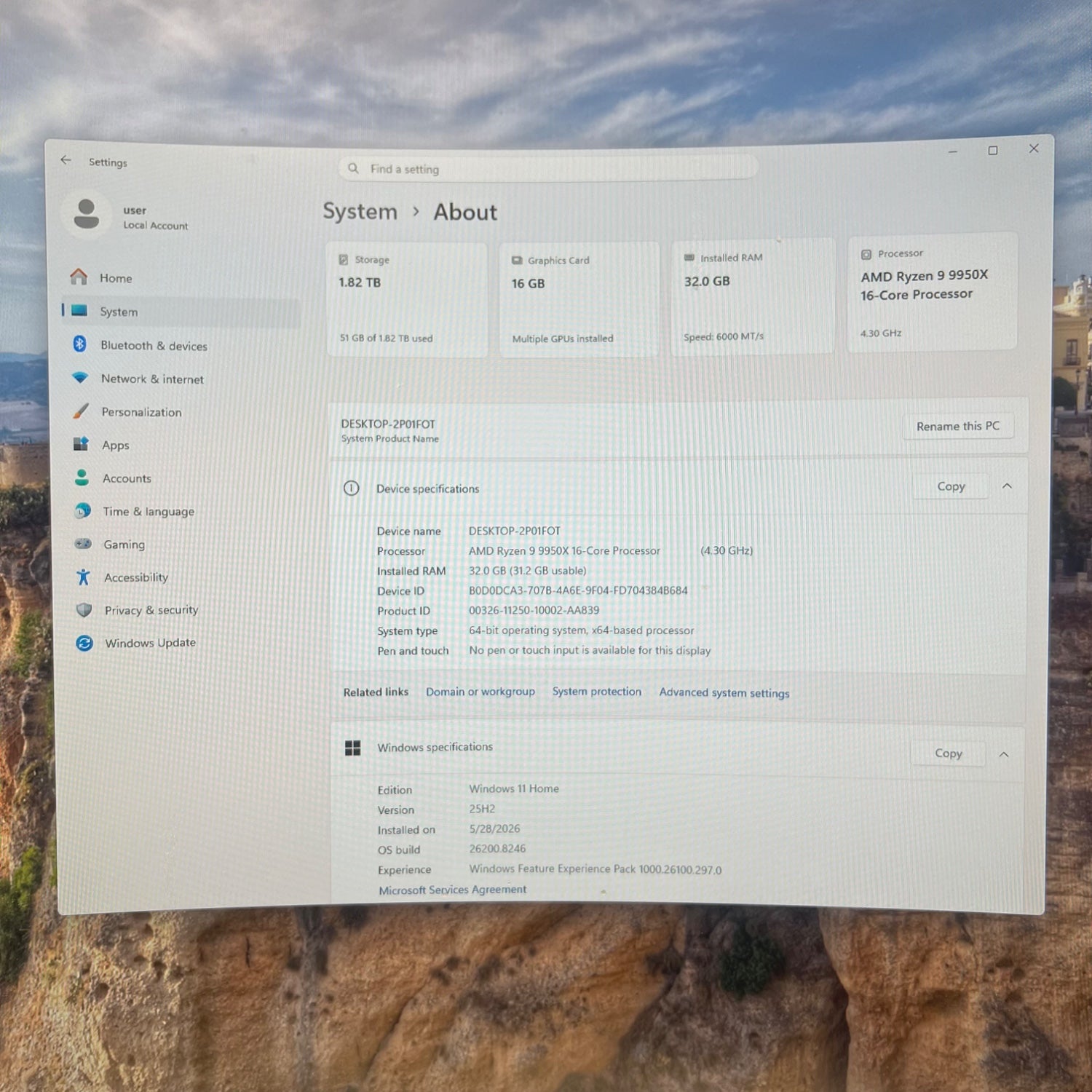Open System protection link
This screenshot has height=1092, width=1092.
(x=597, y=692)
